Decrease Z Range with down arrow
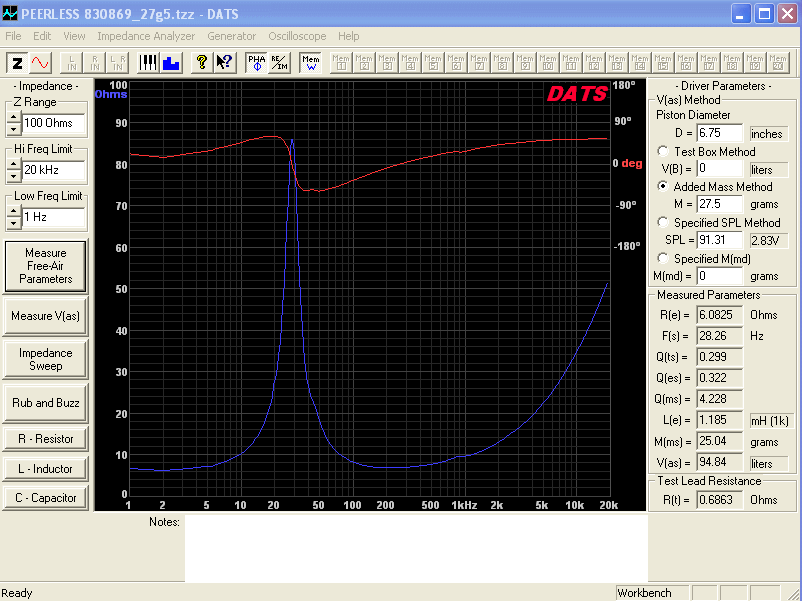The image size is (802, 601). click(x=14, y=129)
